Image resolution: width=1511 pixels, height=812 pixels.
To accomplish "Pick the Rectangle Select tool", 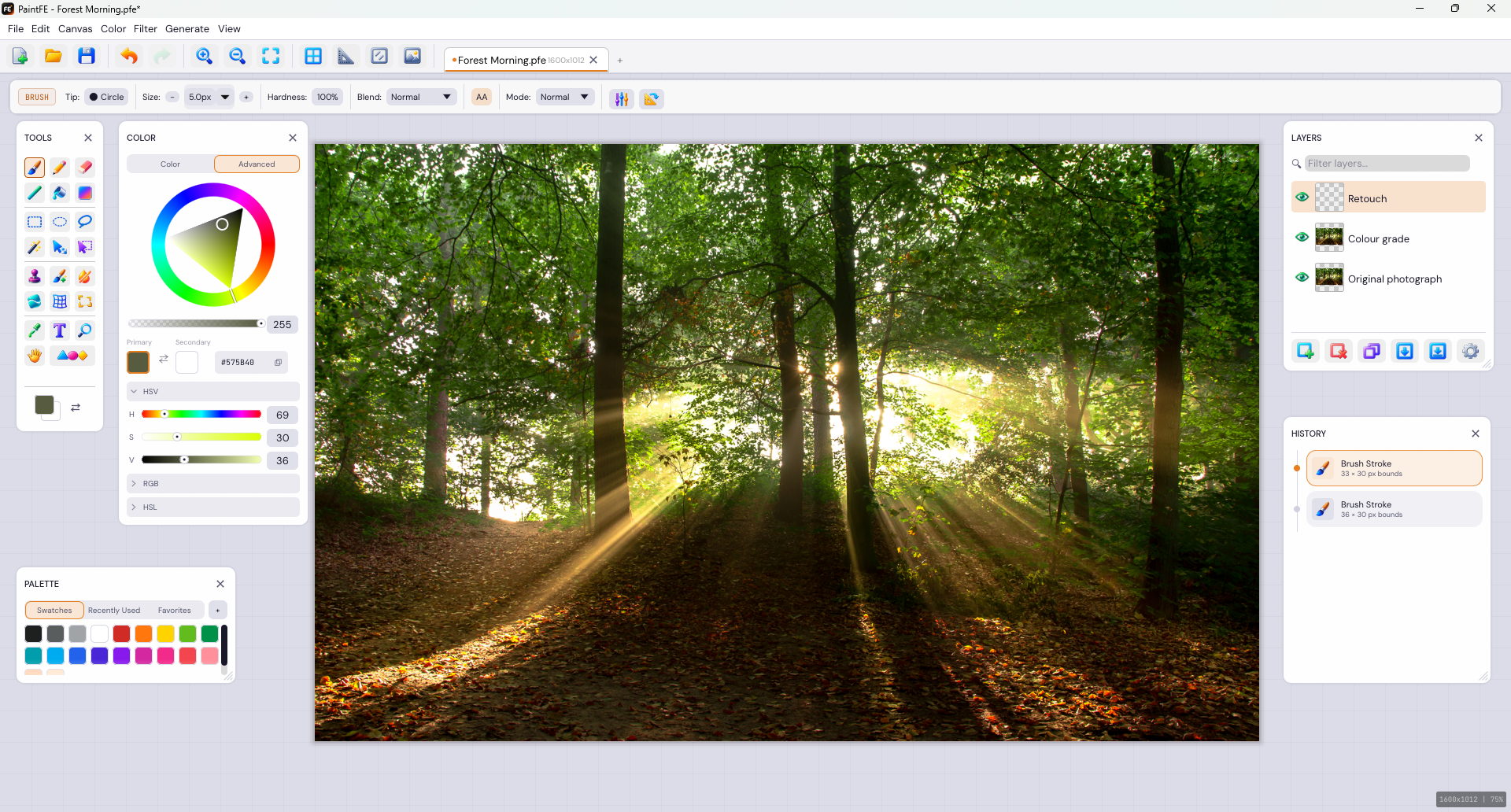I will click(35, 222).
